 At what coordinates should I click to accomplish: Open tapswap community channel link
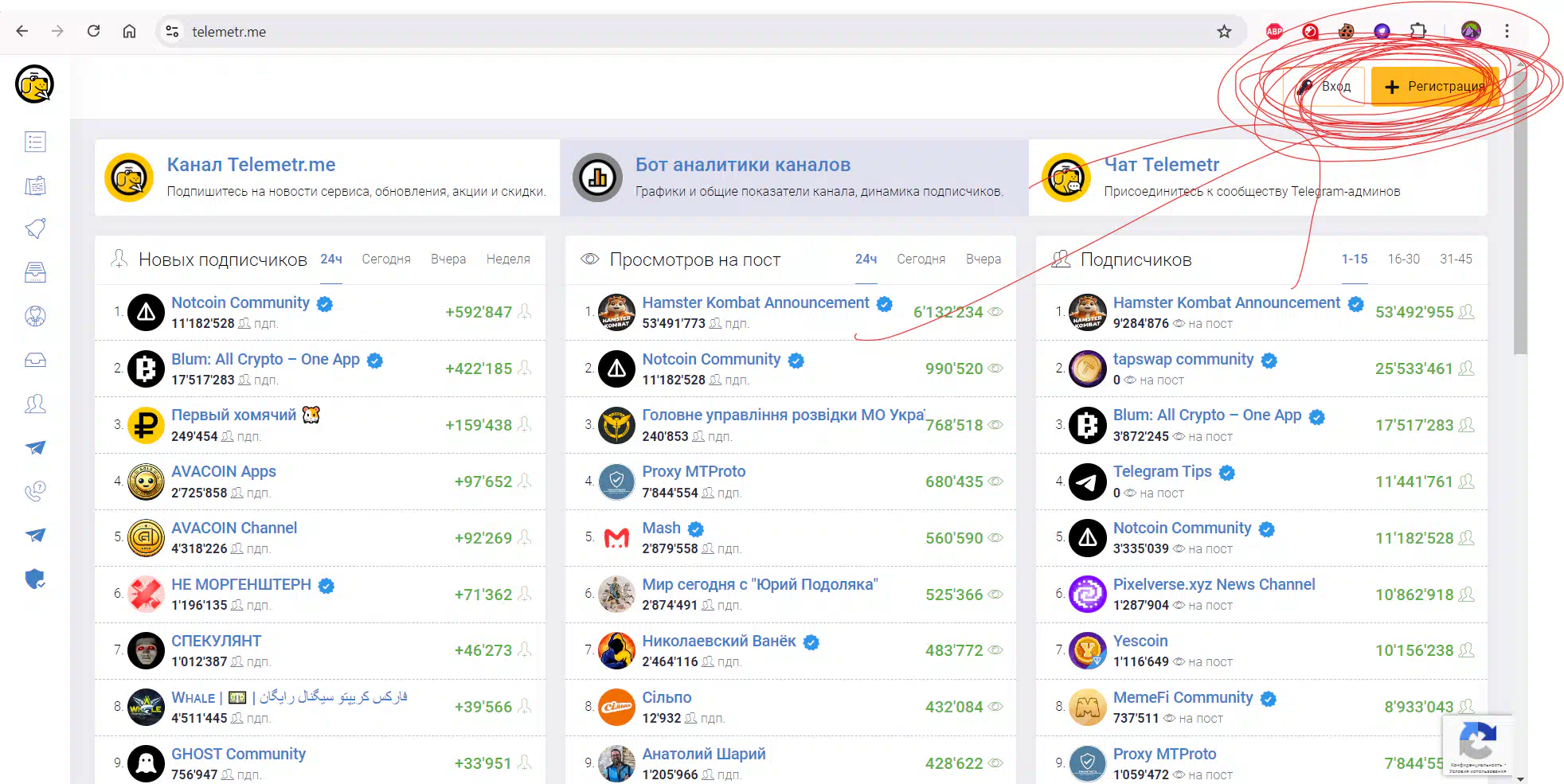pos(1183,359)
